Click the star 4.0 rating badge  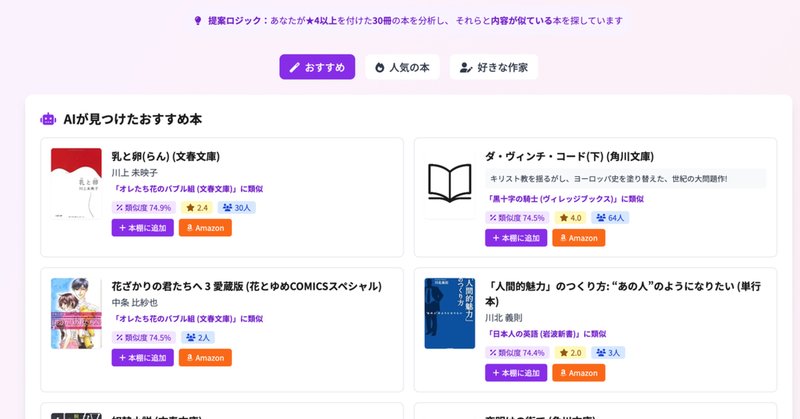[570, 218]
